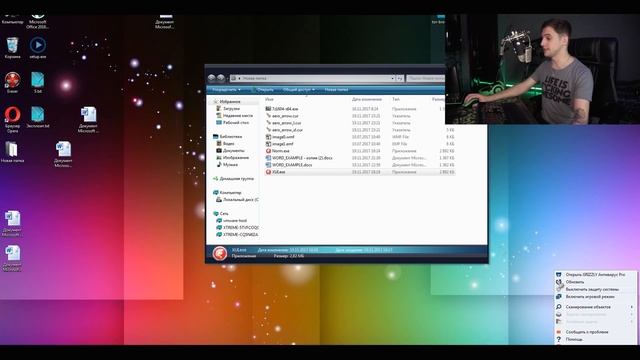Choose Открыть GRIZZLY Антивирус Pro
This screenshot has width=640, height=360.
click(x=595, y=275)
